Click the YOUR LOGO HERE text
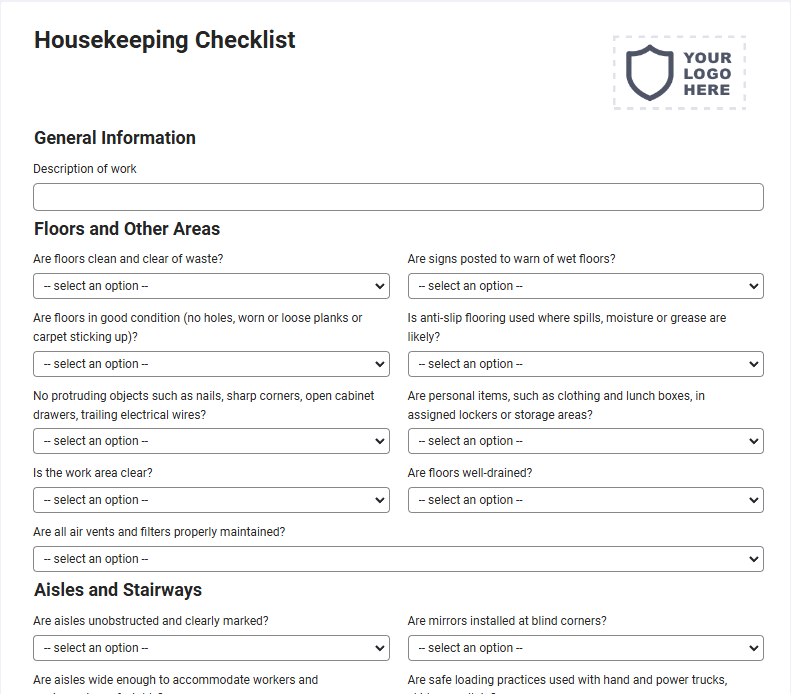The height and width of the screenshot is (694, 791). pyautogui.click(x=707, y=74)
